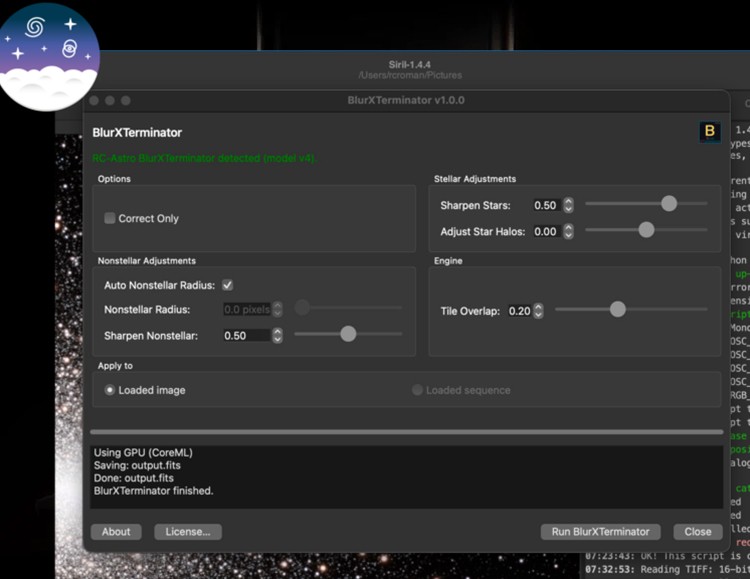Click the round cloud and stars logo
The image size is (750, 579).
[49, 56]
